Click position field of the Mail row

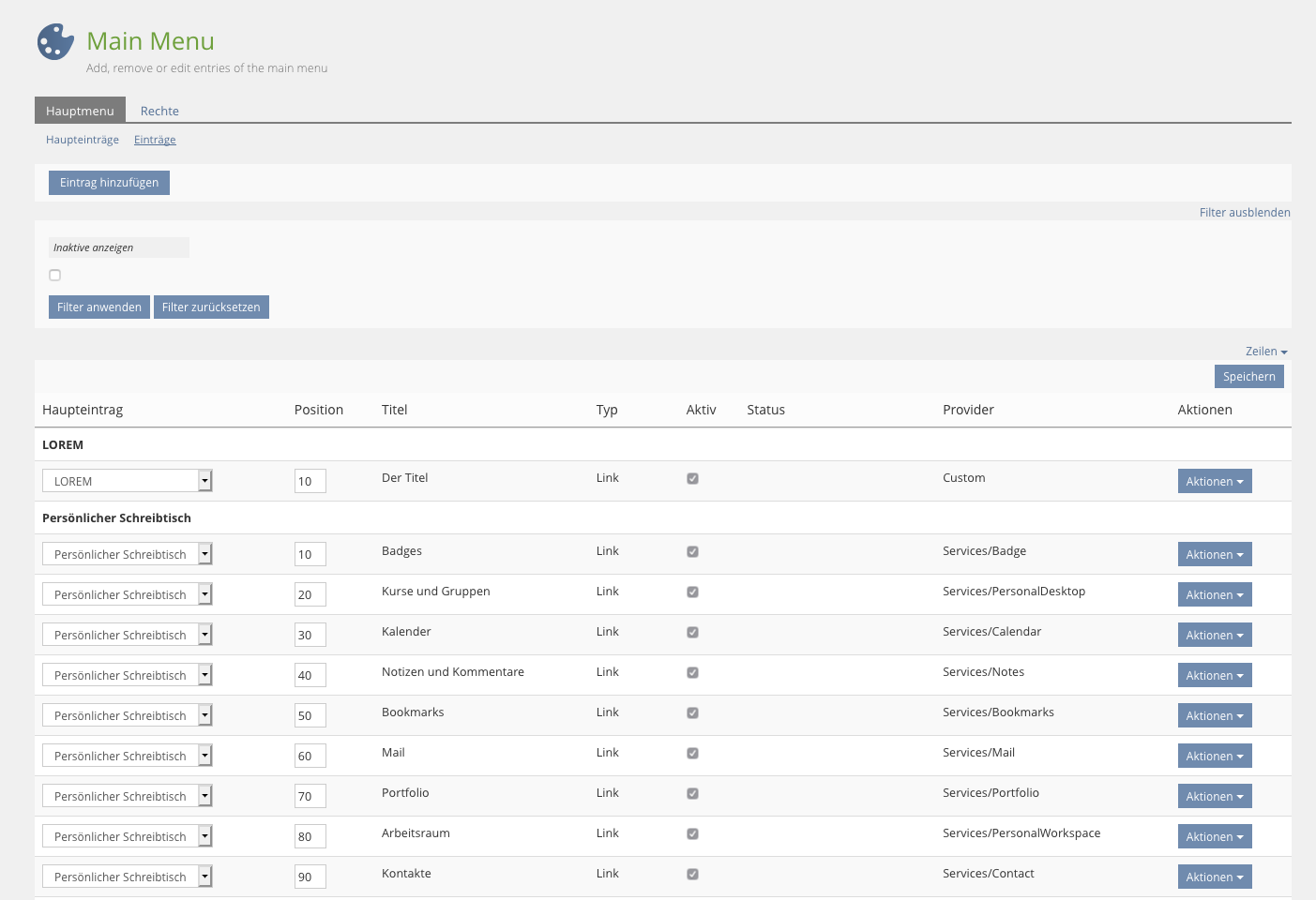(x=310, y=756)
